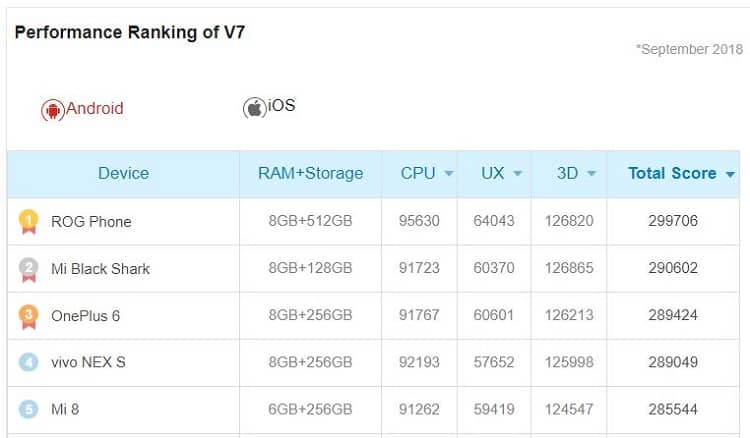The height and width of the screenshot is (438, 750).
Task: Click the CPU column header text
Action: click(418, 173)
